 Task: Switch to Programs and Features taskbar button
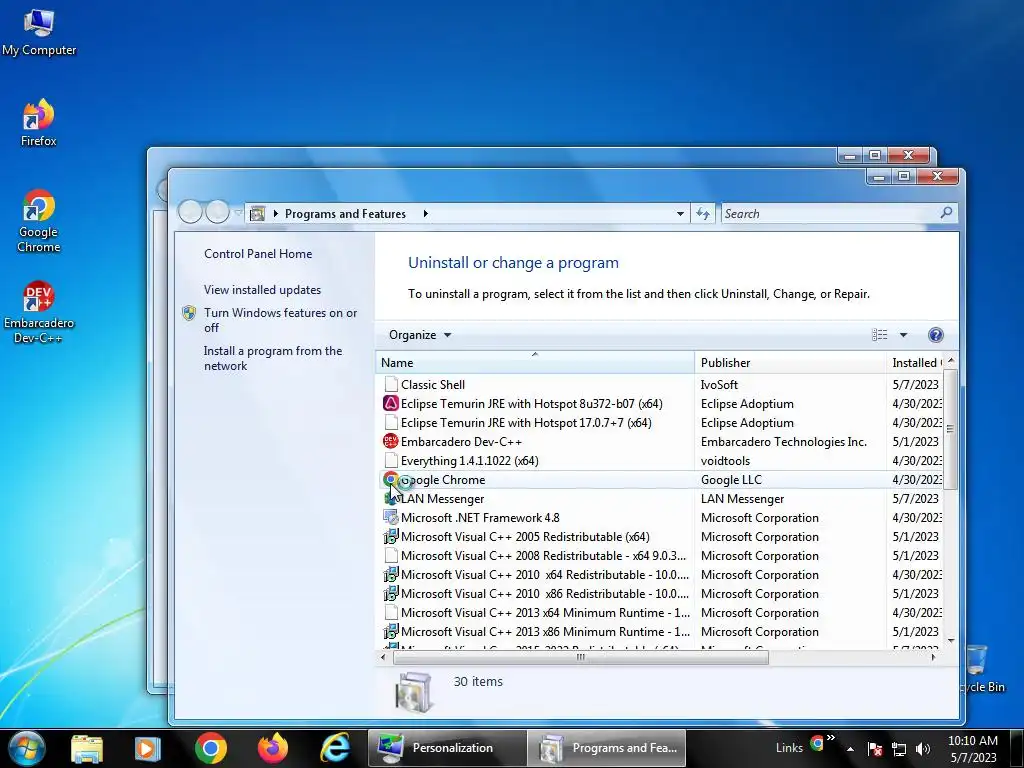tap(607, 748)
